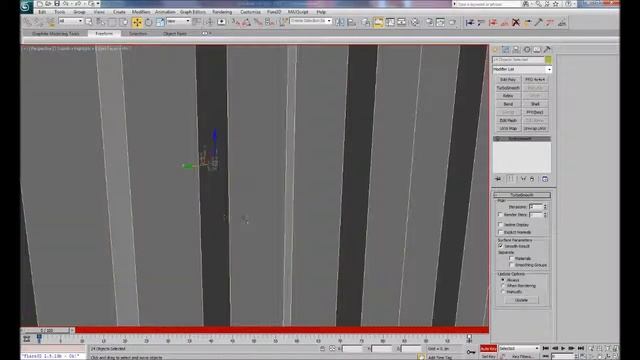
Task: Open the Edit menu
Action: pyautogui.click(x=42, y=12)
